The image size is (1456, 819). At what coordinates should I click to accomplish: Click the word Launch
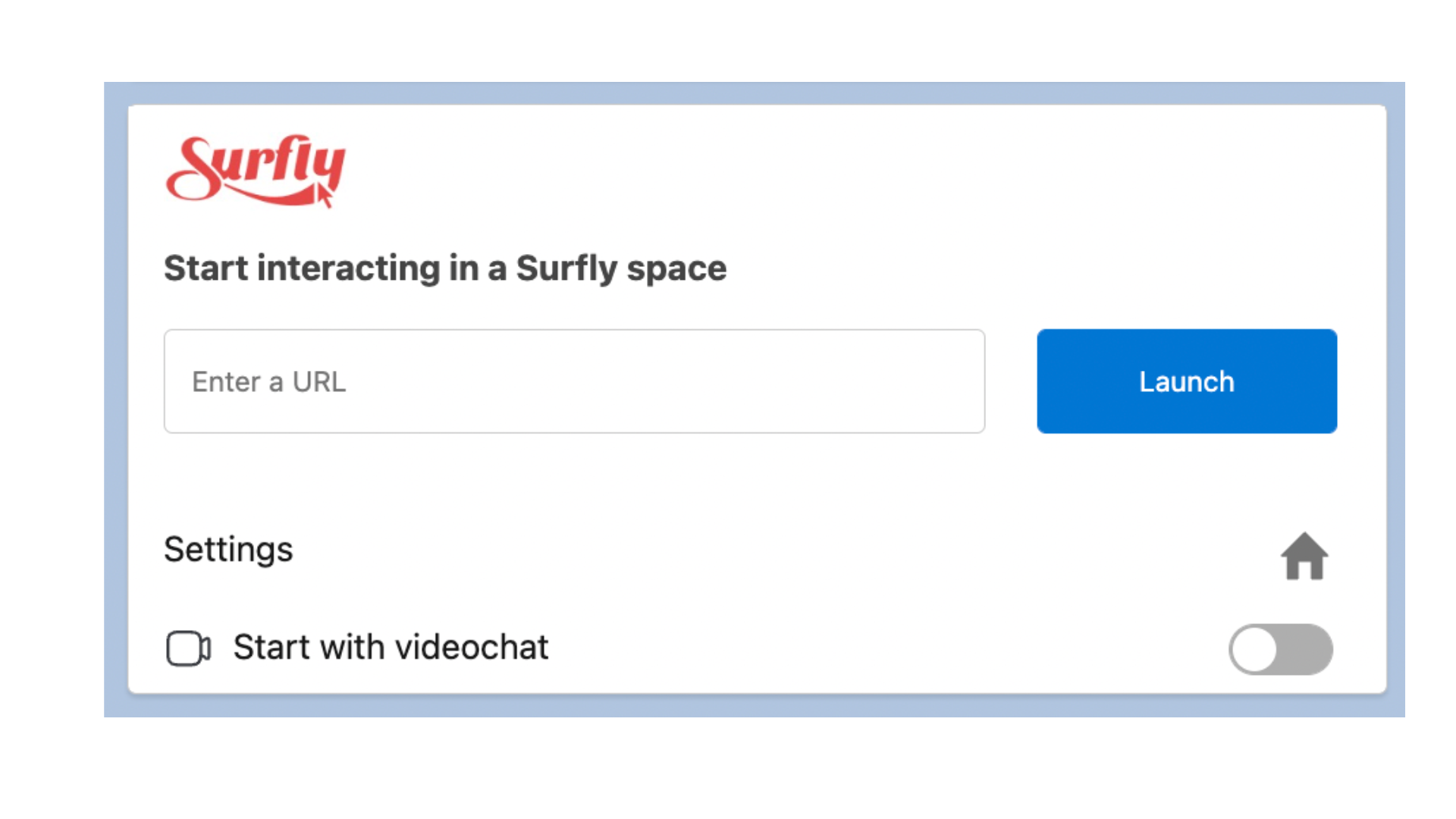point(1187,381)
